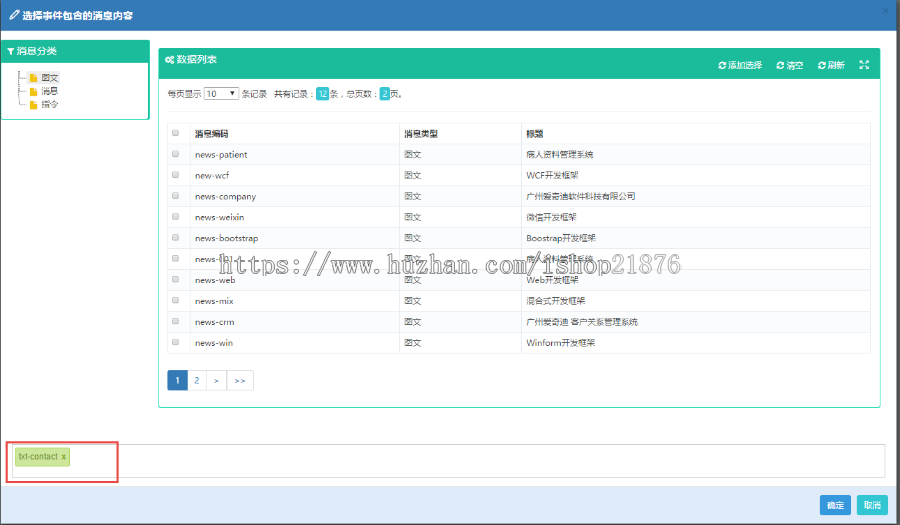Close the dialog with top-right x
The height and width of the screenshot is (525, 900).
pyautogui.click(x=886, y=10)
